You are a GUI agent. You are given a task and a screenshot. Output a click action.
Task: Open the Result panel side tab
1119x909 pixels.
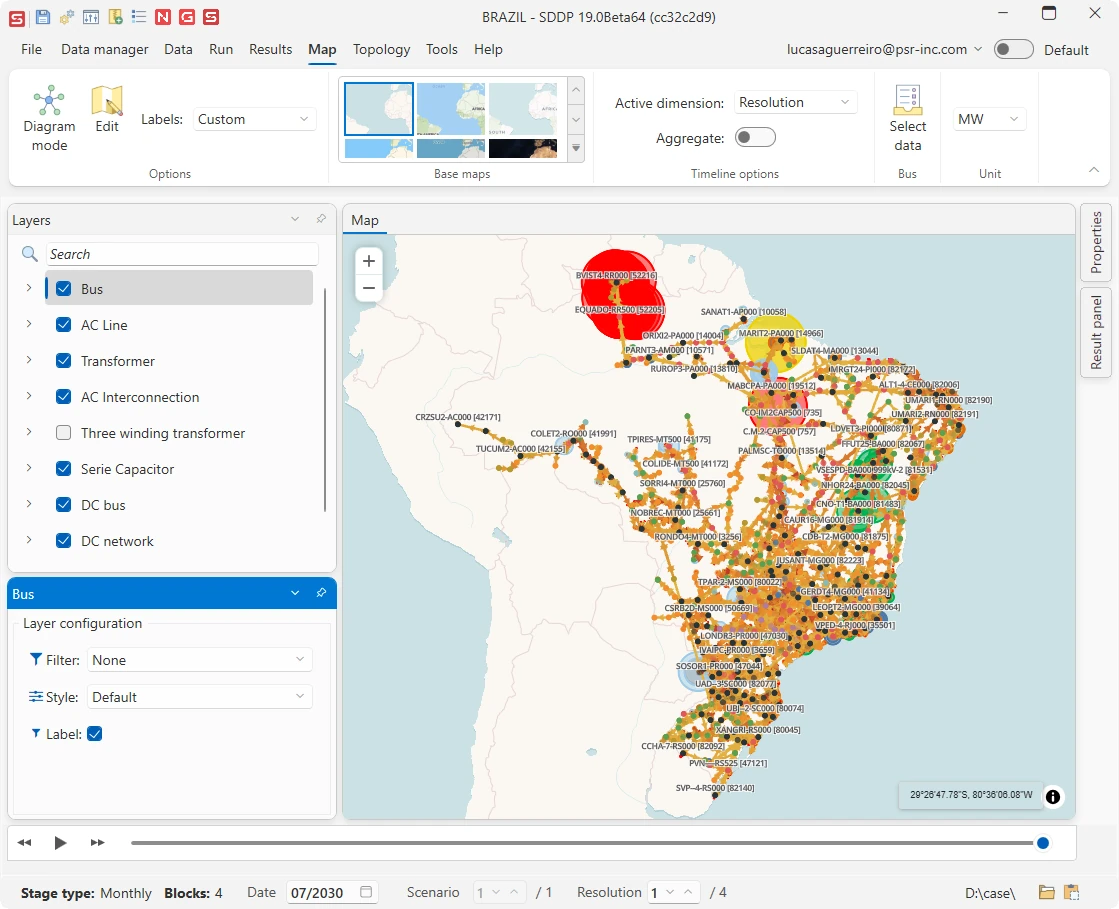1095,332
